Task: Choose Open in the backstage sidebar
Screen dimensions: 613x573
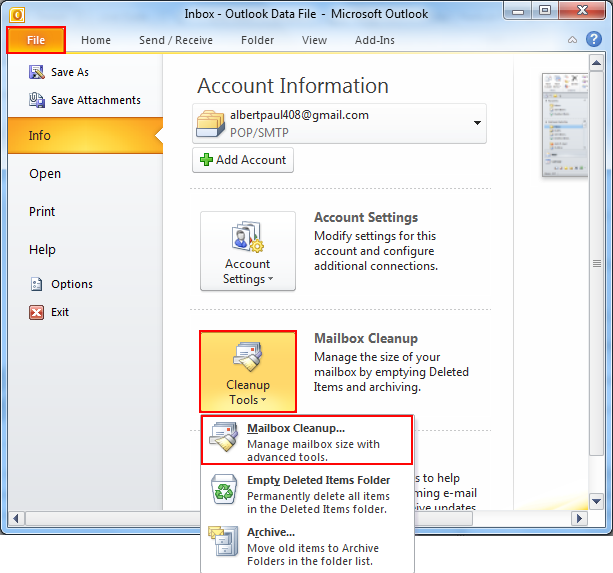Action: point(45,174)
